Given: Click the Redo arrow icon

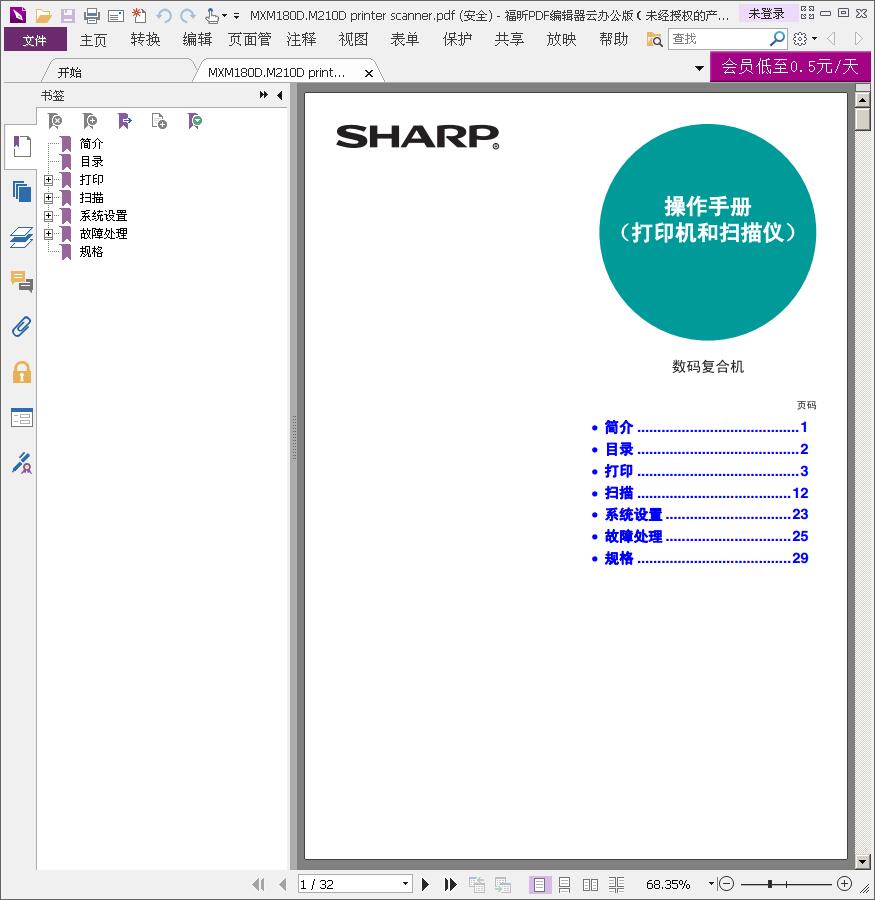Looking at the screenshot, I should pyautogui.click(x=187, y=15).
